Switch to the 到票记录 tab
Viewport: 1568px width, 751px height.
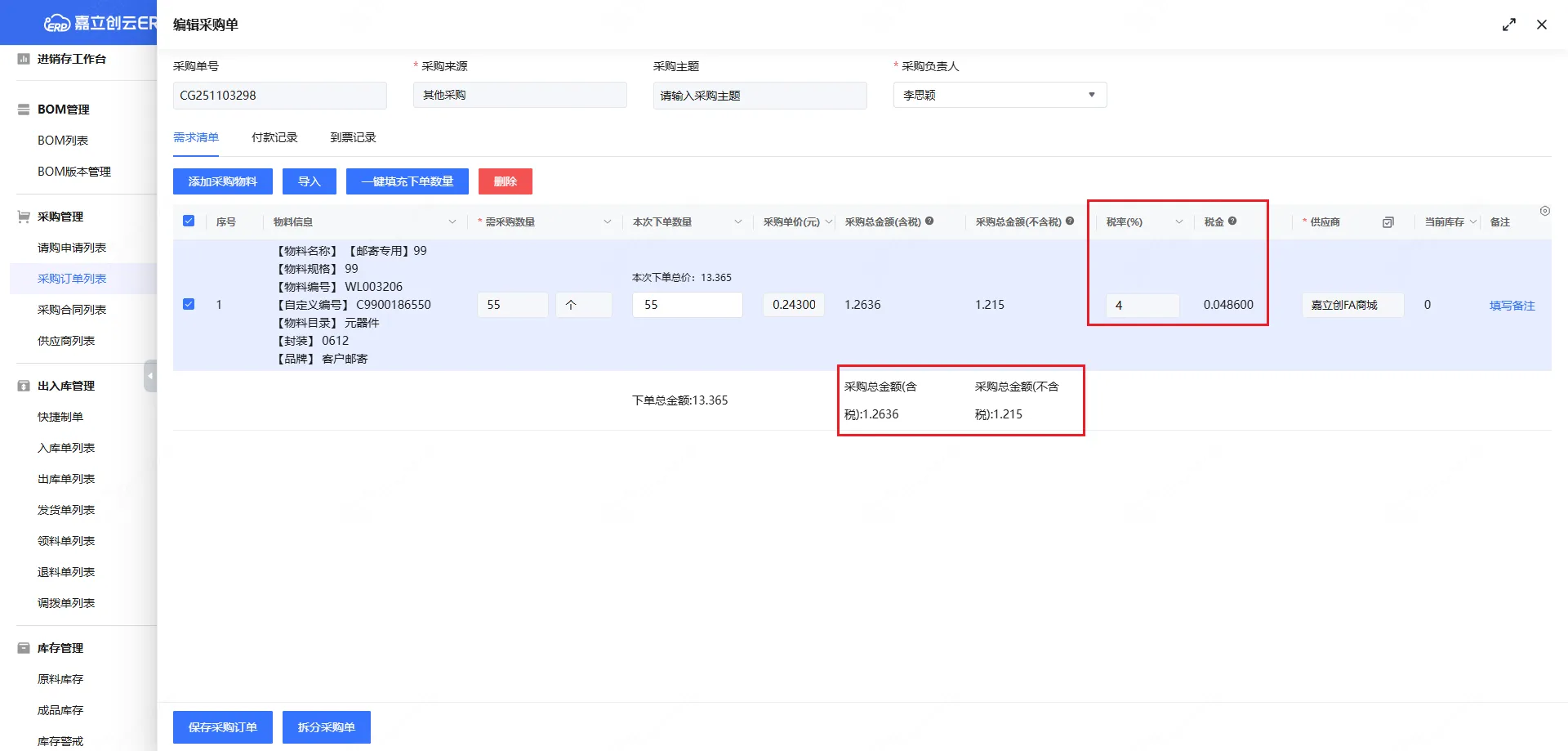click(353, 137)
